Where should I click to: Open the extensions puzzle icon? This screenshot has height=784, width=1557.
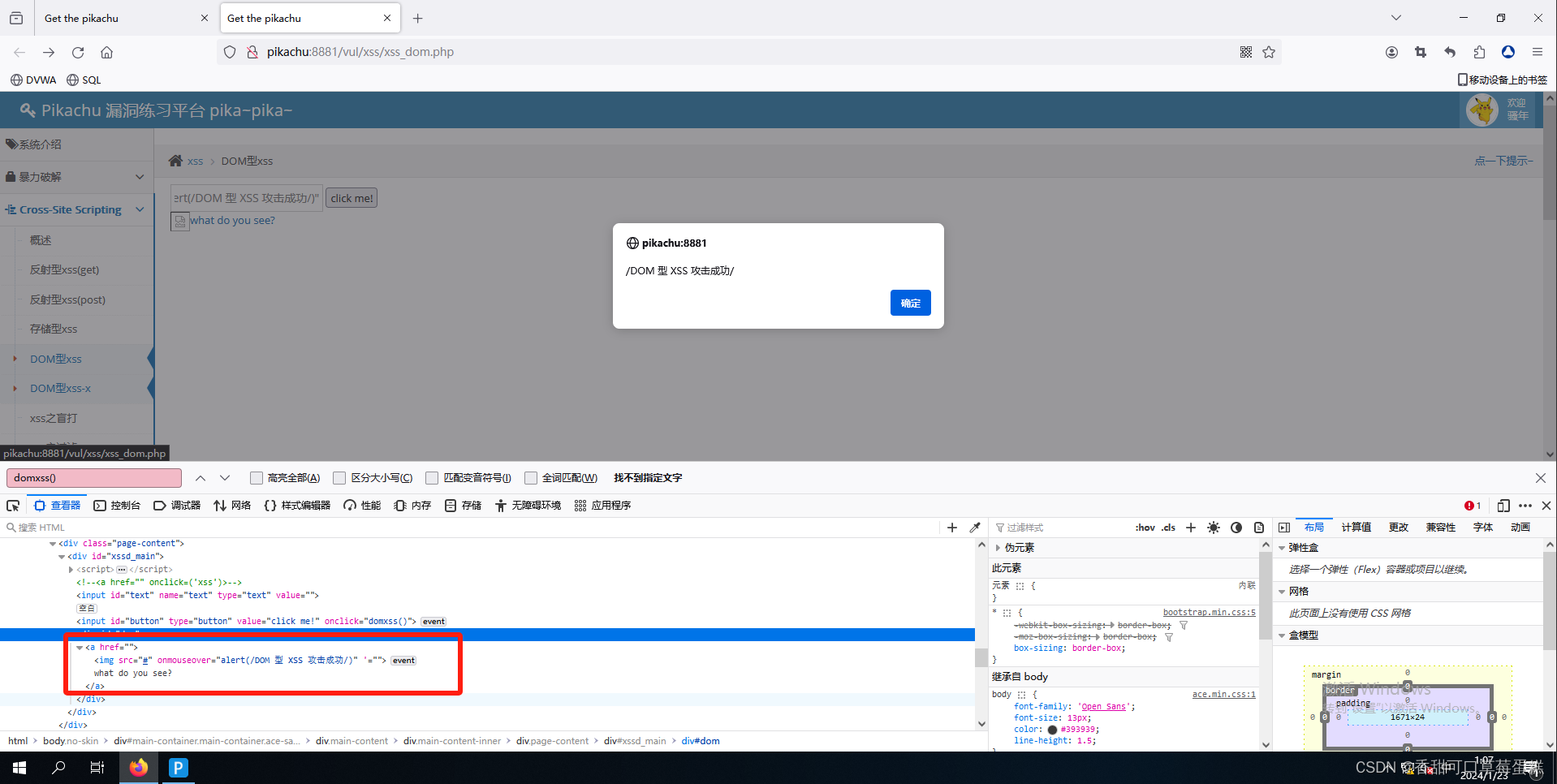1479,52
